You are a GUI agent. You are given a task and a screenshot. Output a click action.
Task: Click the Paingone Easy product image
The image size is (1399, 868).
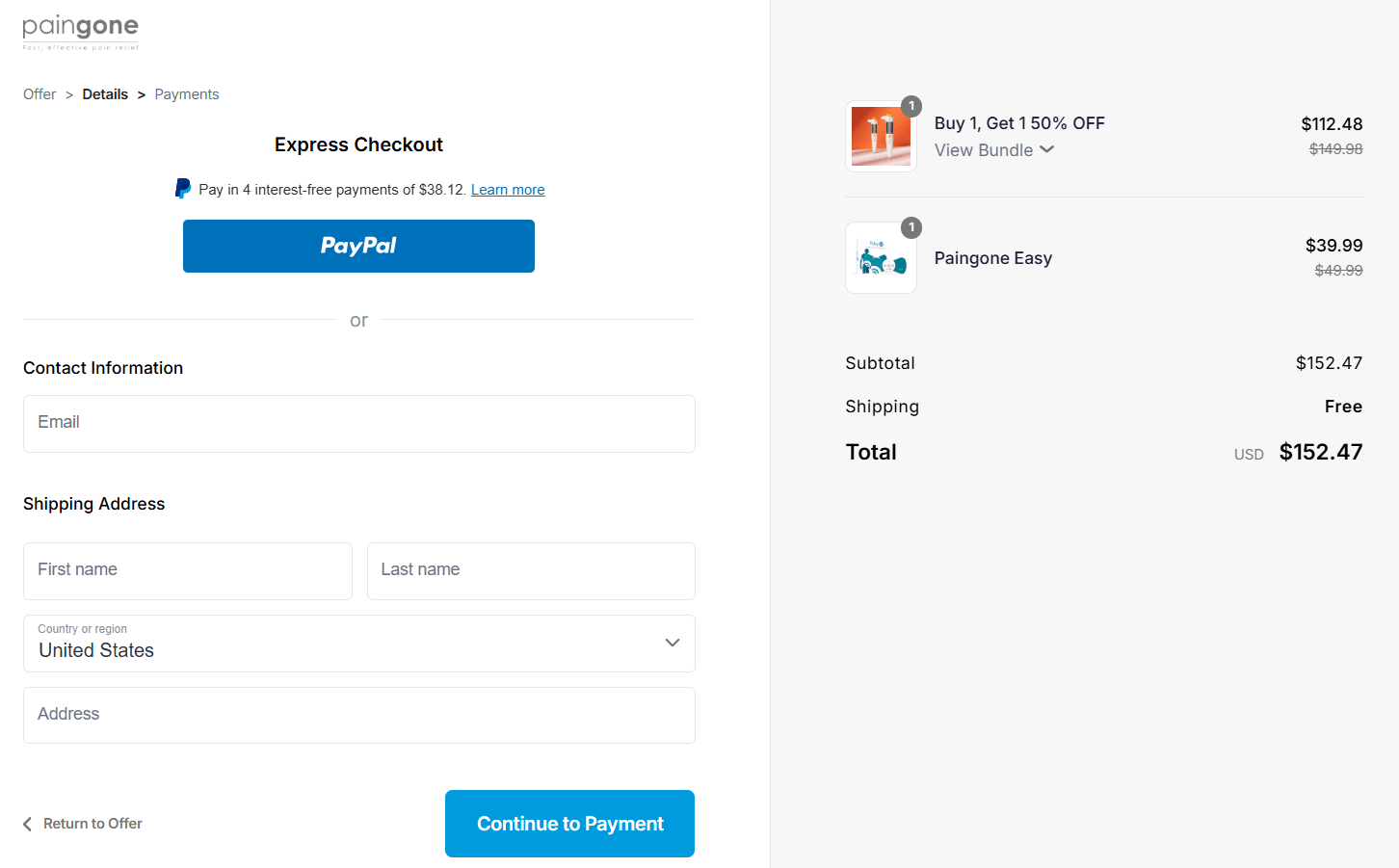pos(880,257)
